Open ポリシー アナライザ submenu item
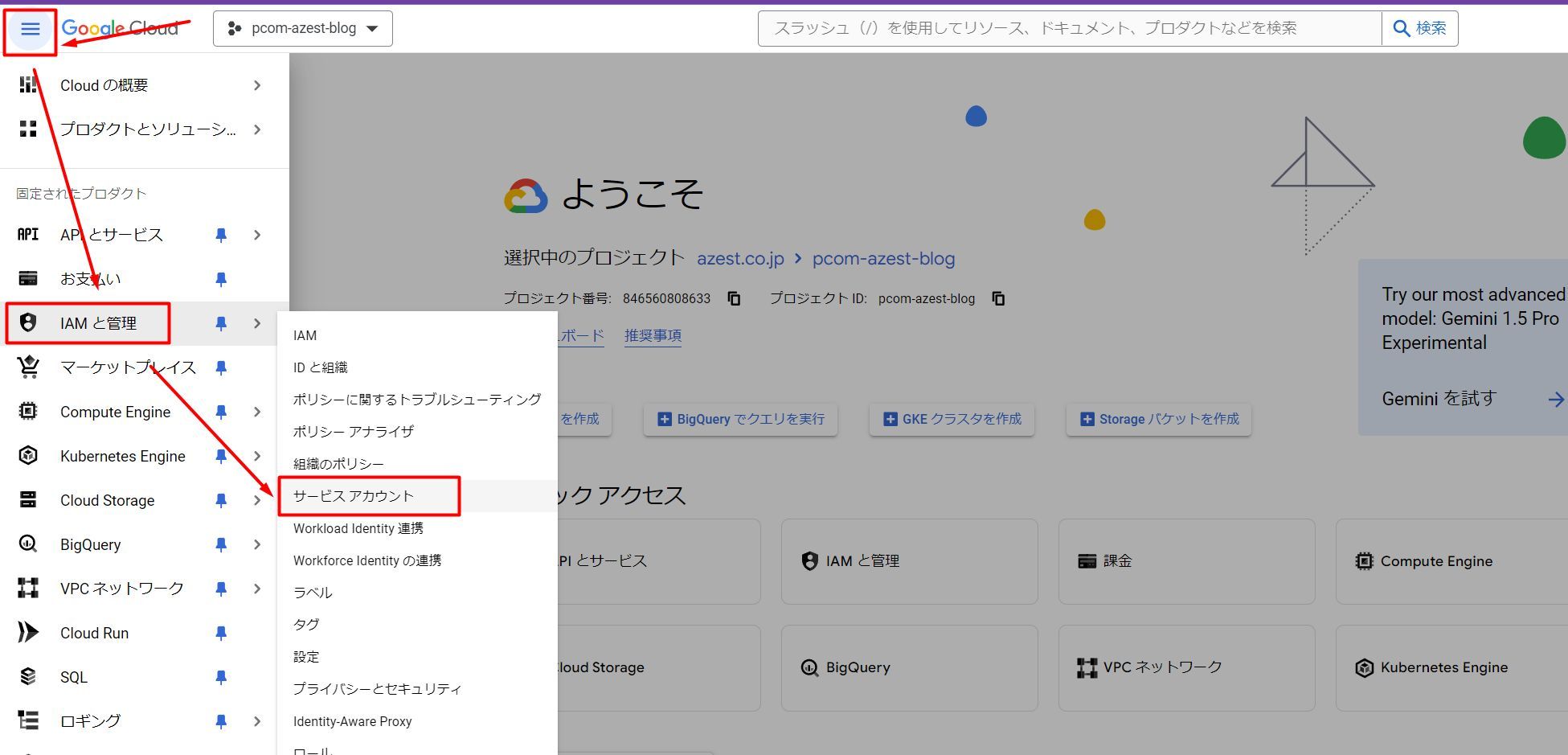This screenshot has height=755, width=1568. tap(417, 432)
